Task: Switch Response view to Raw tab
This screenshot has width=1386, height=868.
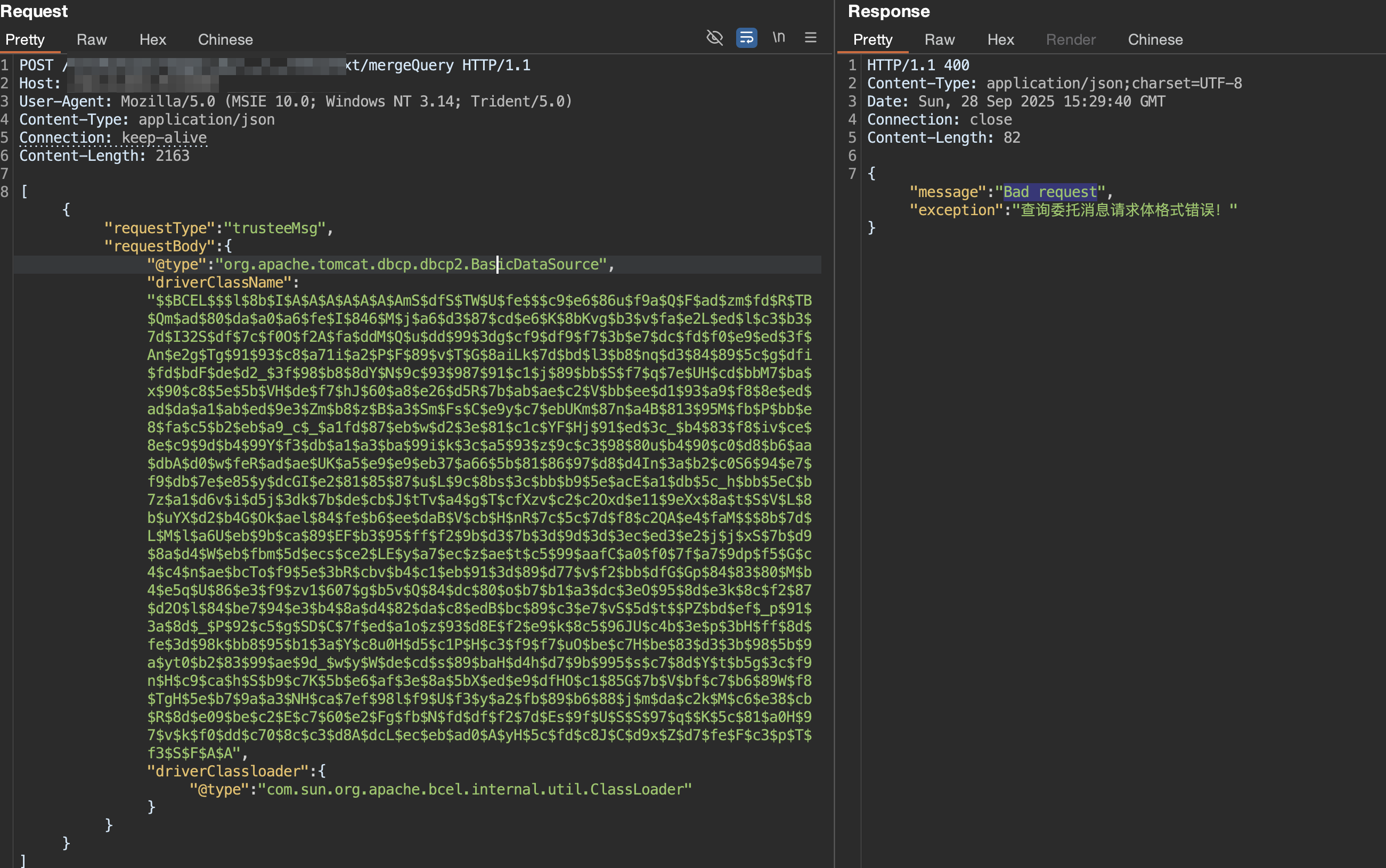Action: (939, 39)
